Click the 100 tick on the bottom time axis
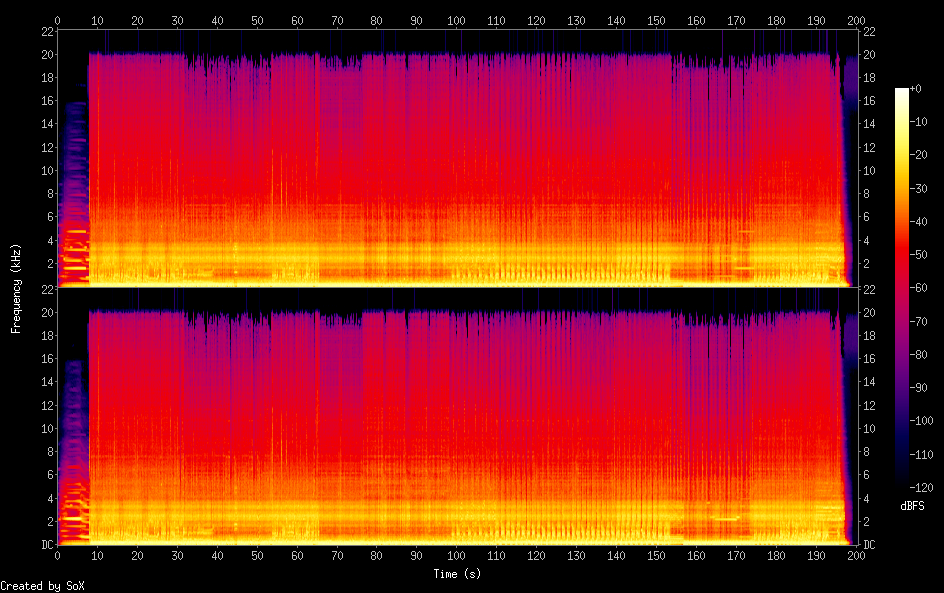The width and height of the screenshot is (944, 593). [456, 555]
